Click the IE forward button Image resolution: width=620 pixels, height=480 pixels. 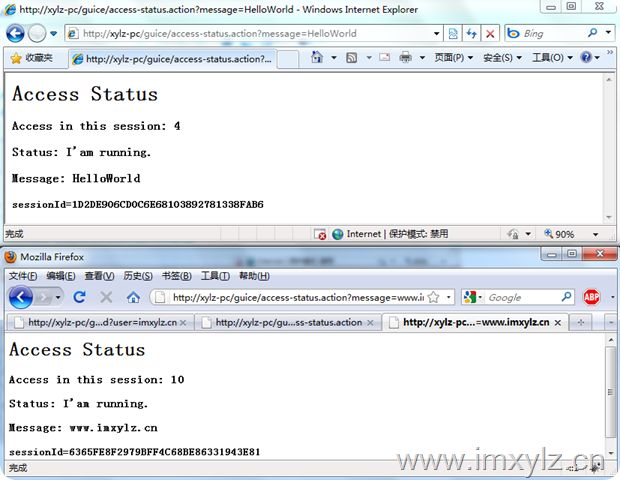[x=37, y=33]
